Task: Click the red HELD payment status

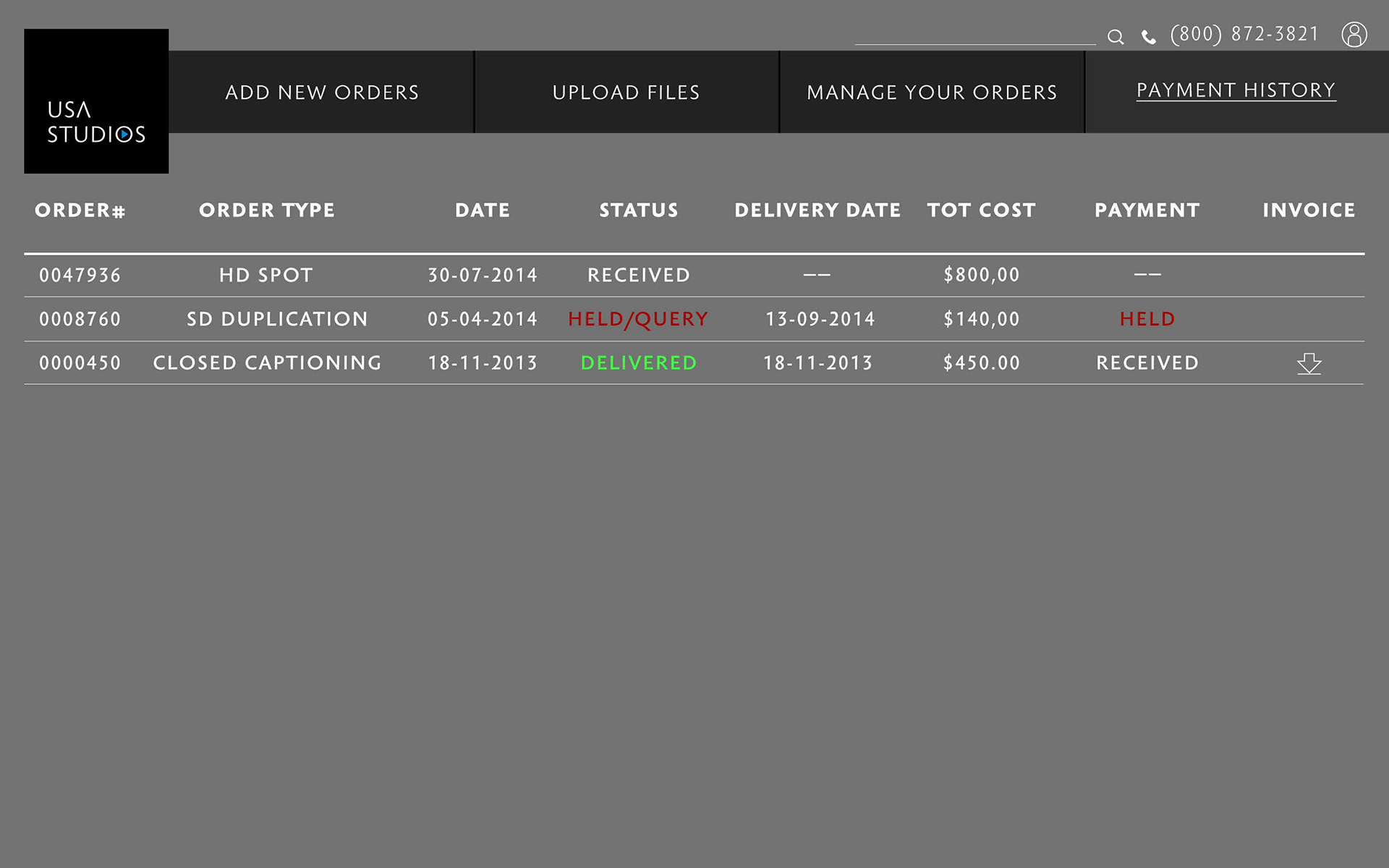Action: [x=1147, y=319]
